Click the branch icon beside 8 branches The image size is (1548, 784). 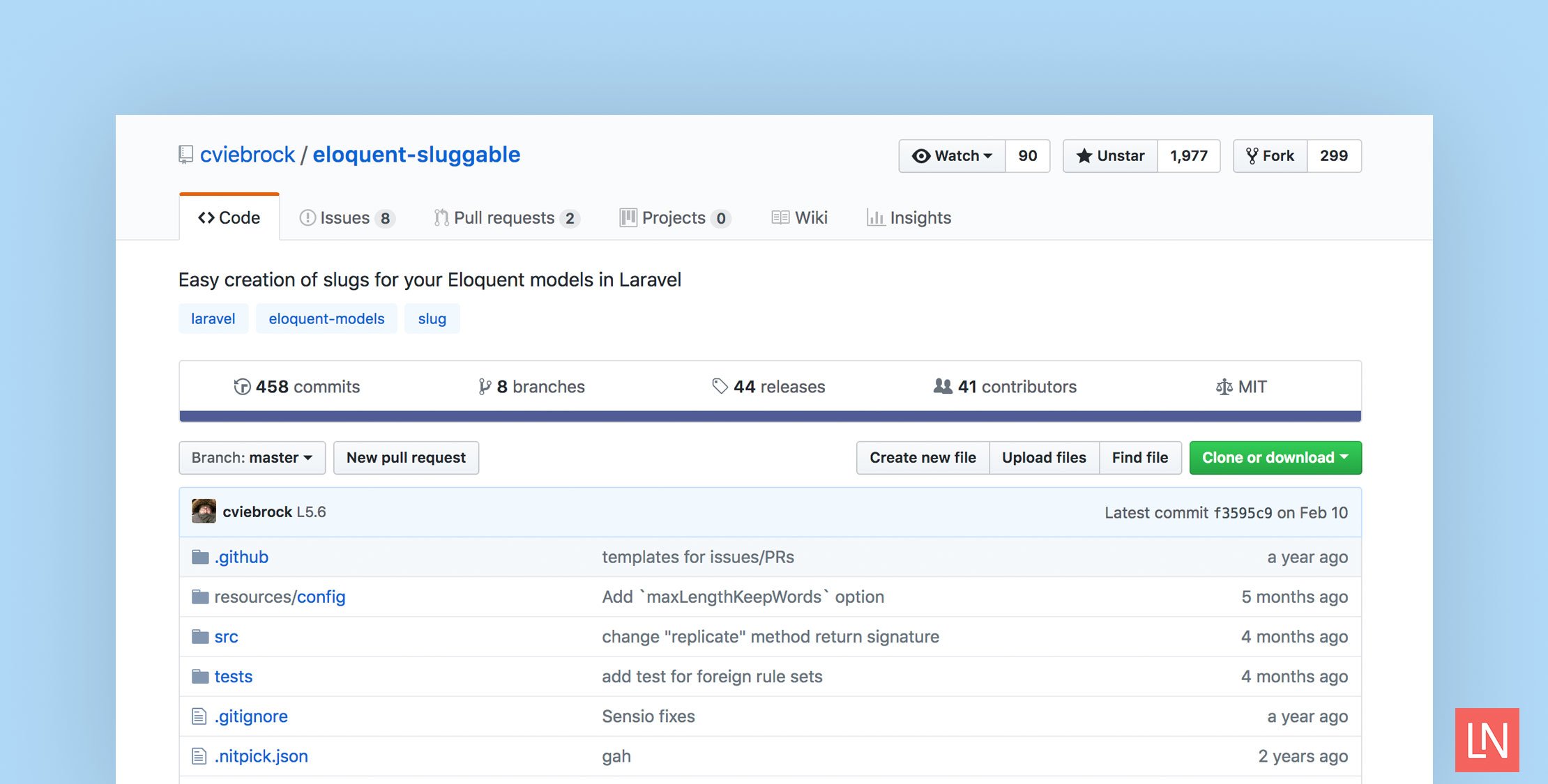pos(485,387)
